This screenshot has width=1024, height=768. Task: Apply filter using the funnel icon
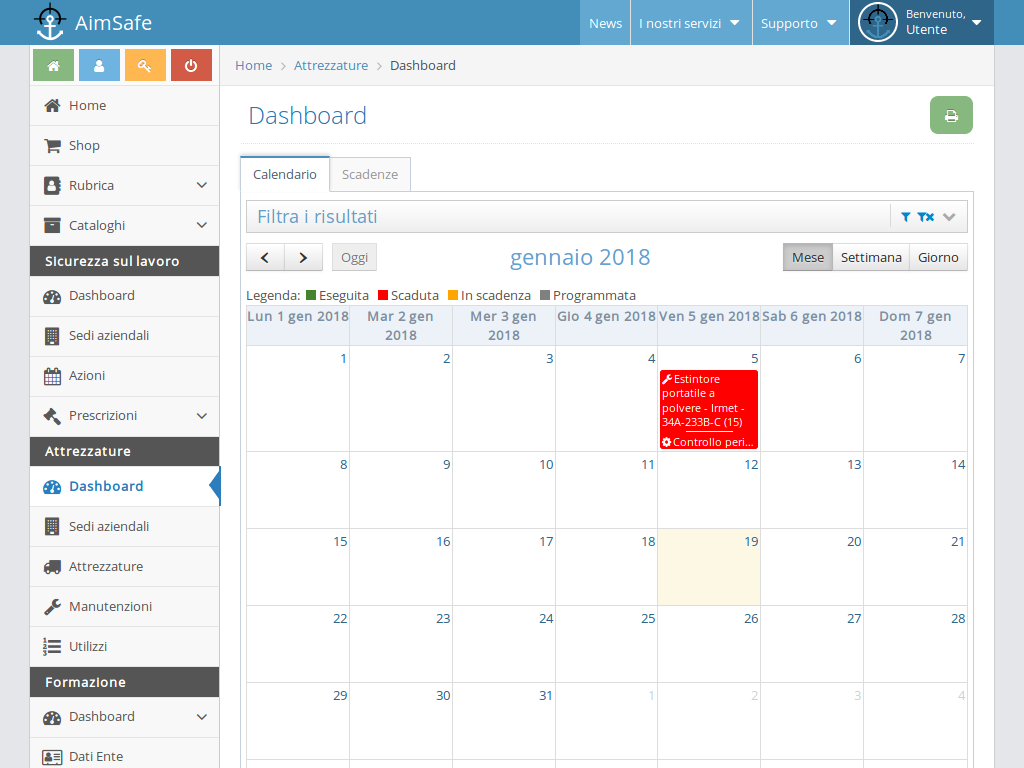tap(906, 217)
